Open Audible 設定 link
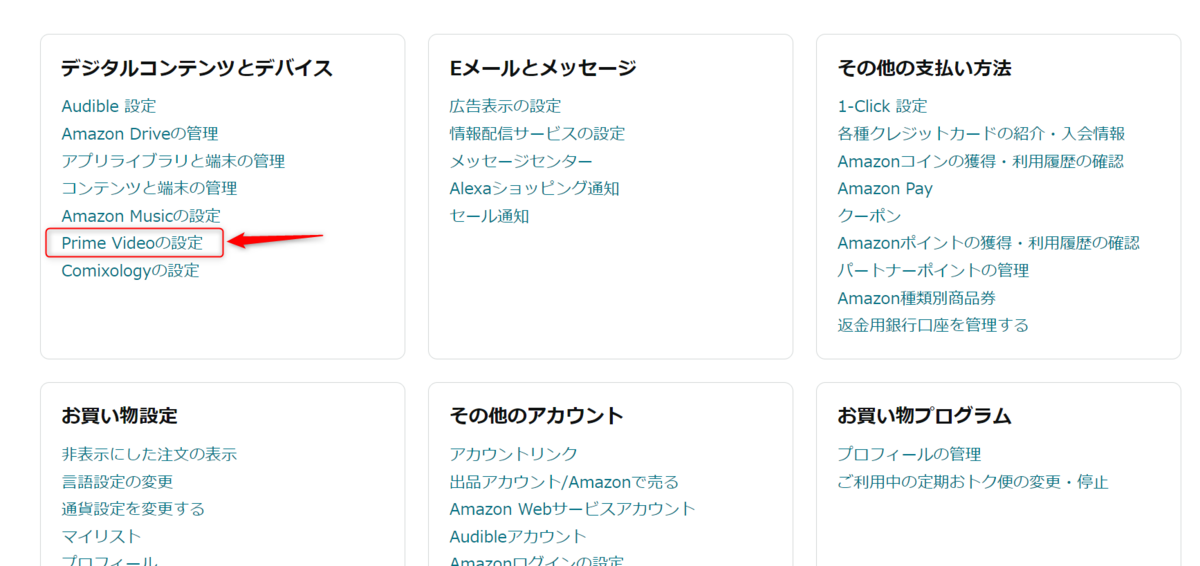Screen dimensions: 1200x566 pos(109,106)
